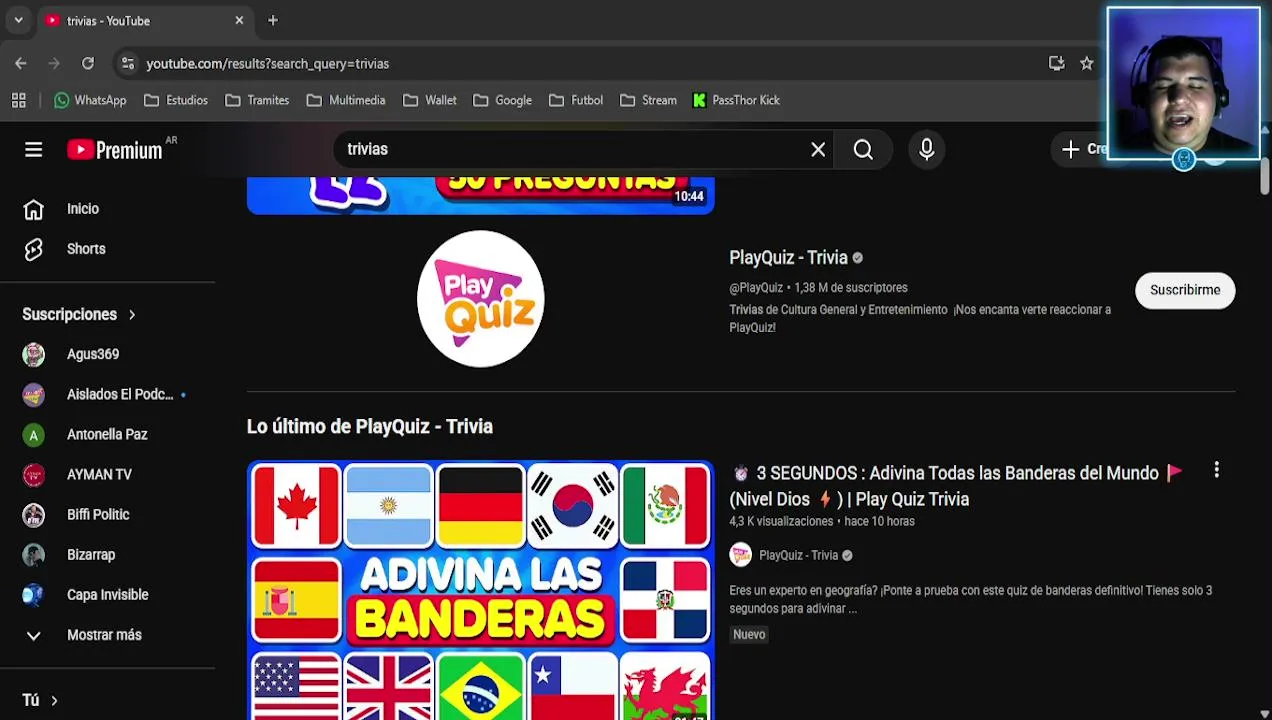1272x720 pixels.
Task: Open Capa Invisible subscription channel
Action: (x=107, y=594)
